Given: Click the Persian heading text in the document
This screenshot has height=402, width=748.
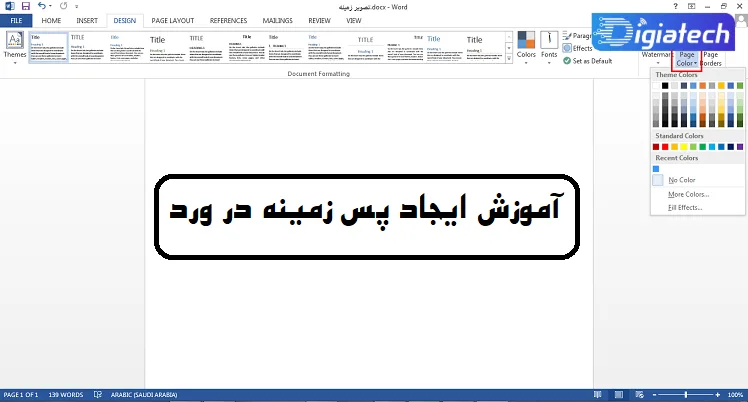Looking at the screenshot, I should pyautogui.click(x=366, y=210).
